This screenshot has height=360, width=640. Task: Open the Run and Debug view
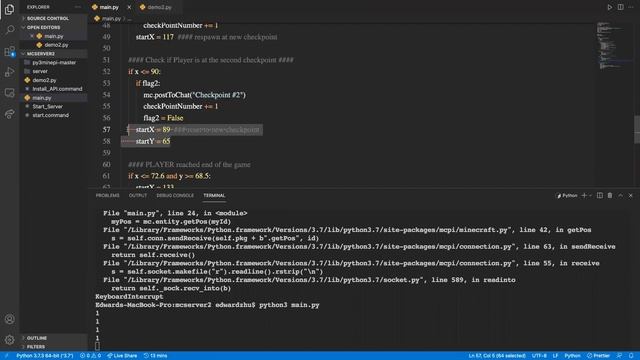click(9, 72)
